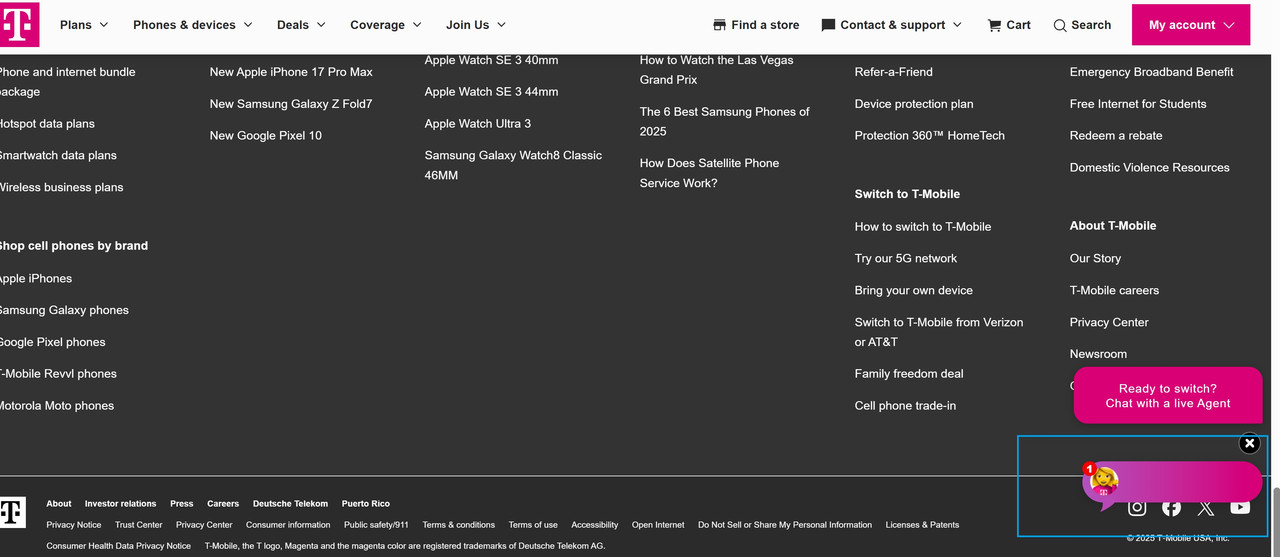Expand the Phones & devices menu
1280x557 pixels.
193,25
